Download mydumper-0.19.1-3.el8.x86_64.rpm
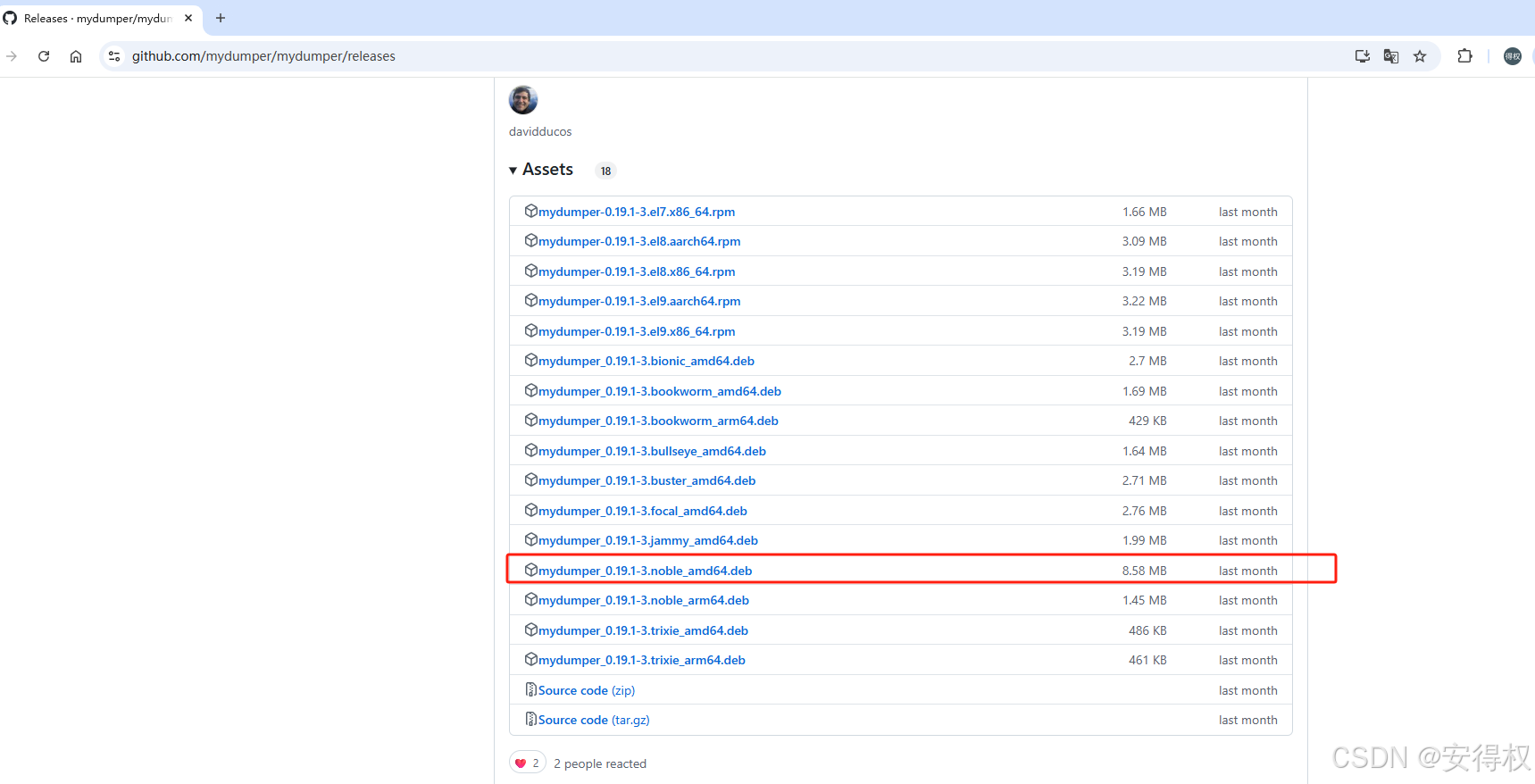 click(637, 271)
